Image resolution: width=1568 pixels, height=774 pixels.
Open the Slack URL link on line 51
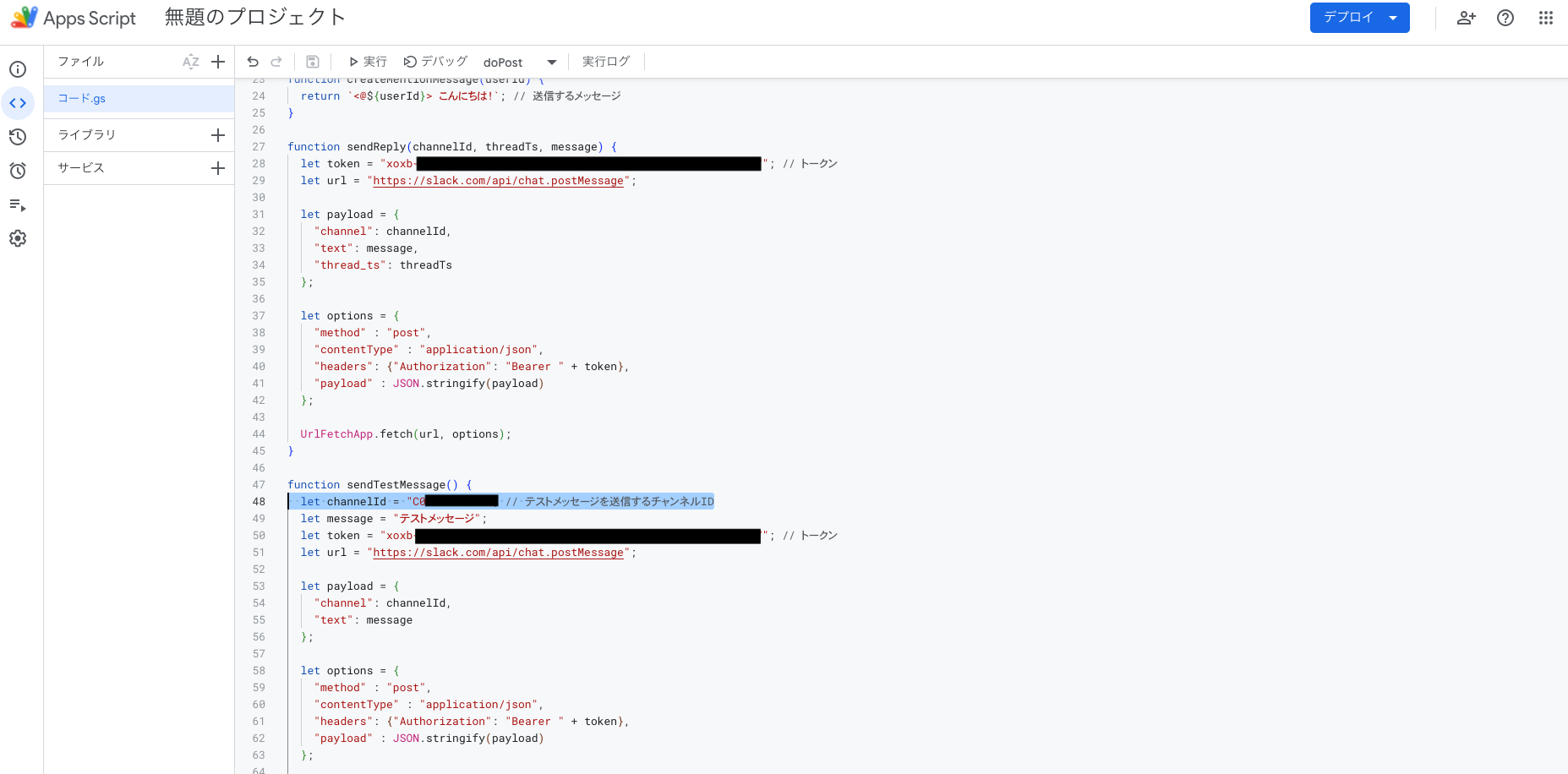(x=498, y=553)
